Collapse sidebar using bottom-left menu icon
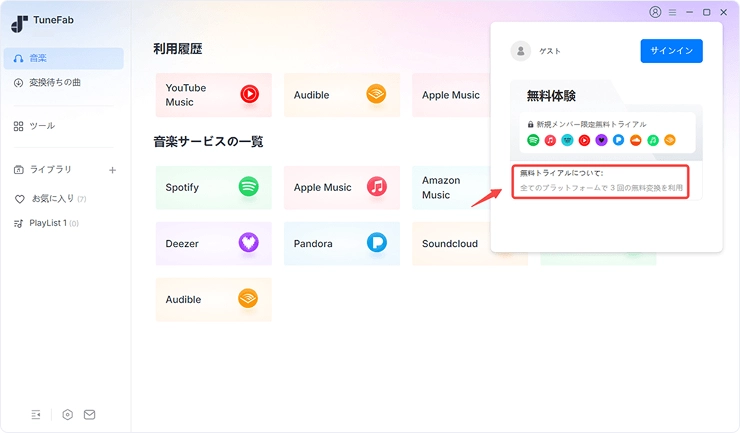 tap(36, 415)
